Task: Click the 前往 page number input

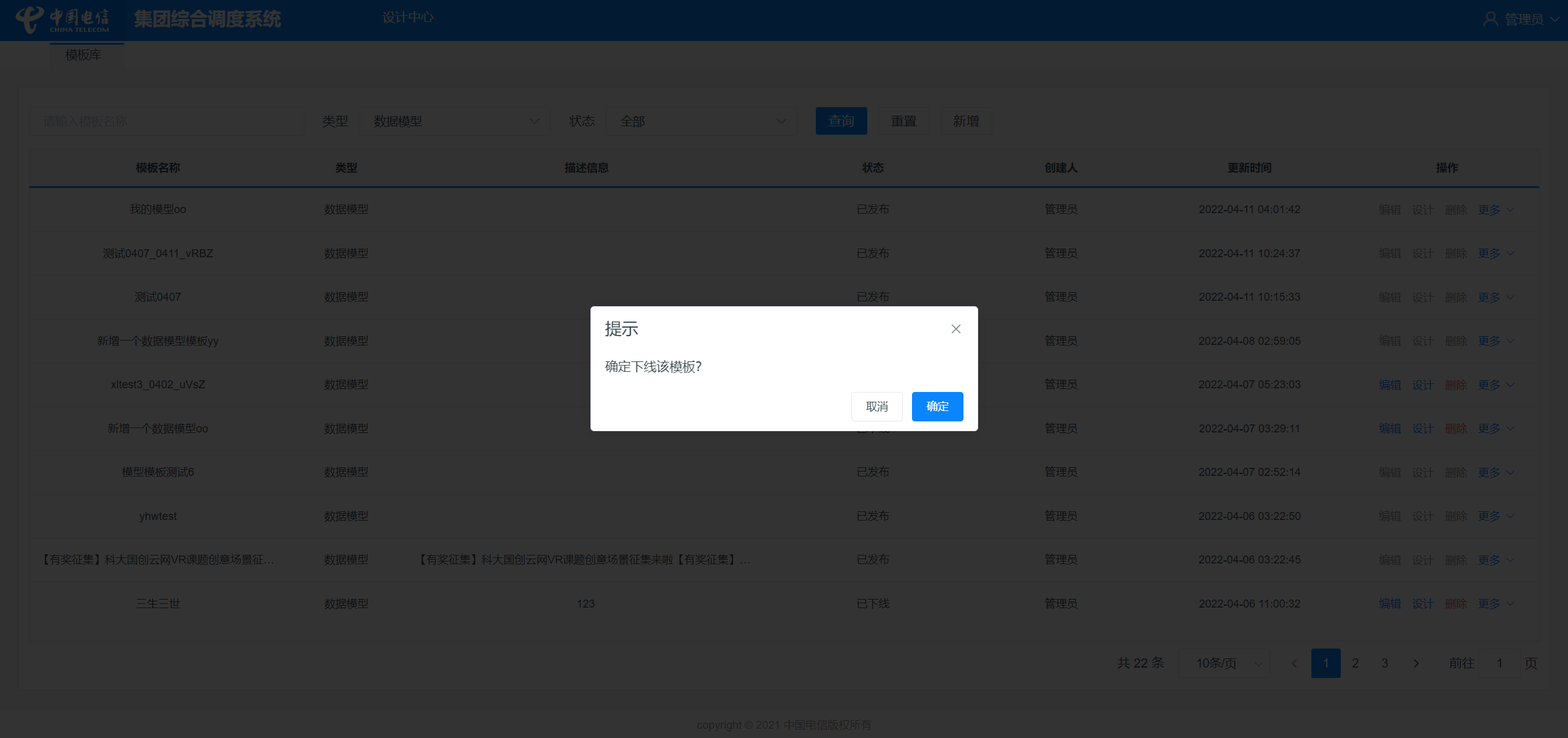Action: click(x=1499, y=663)
